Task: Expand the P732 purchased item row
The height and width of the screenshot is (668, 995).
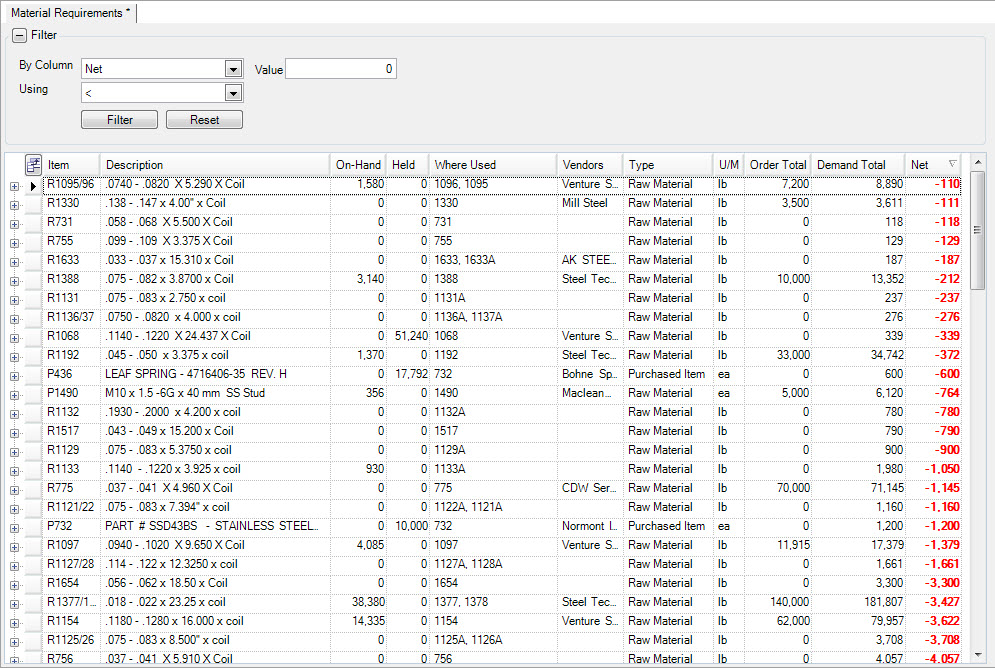Action: (x=14, y=527)
